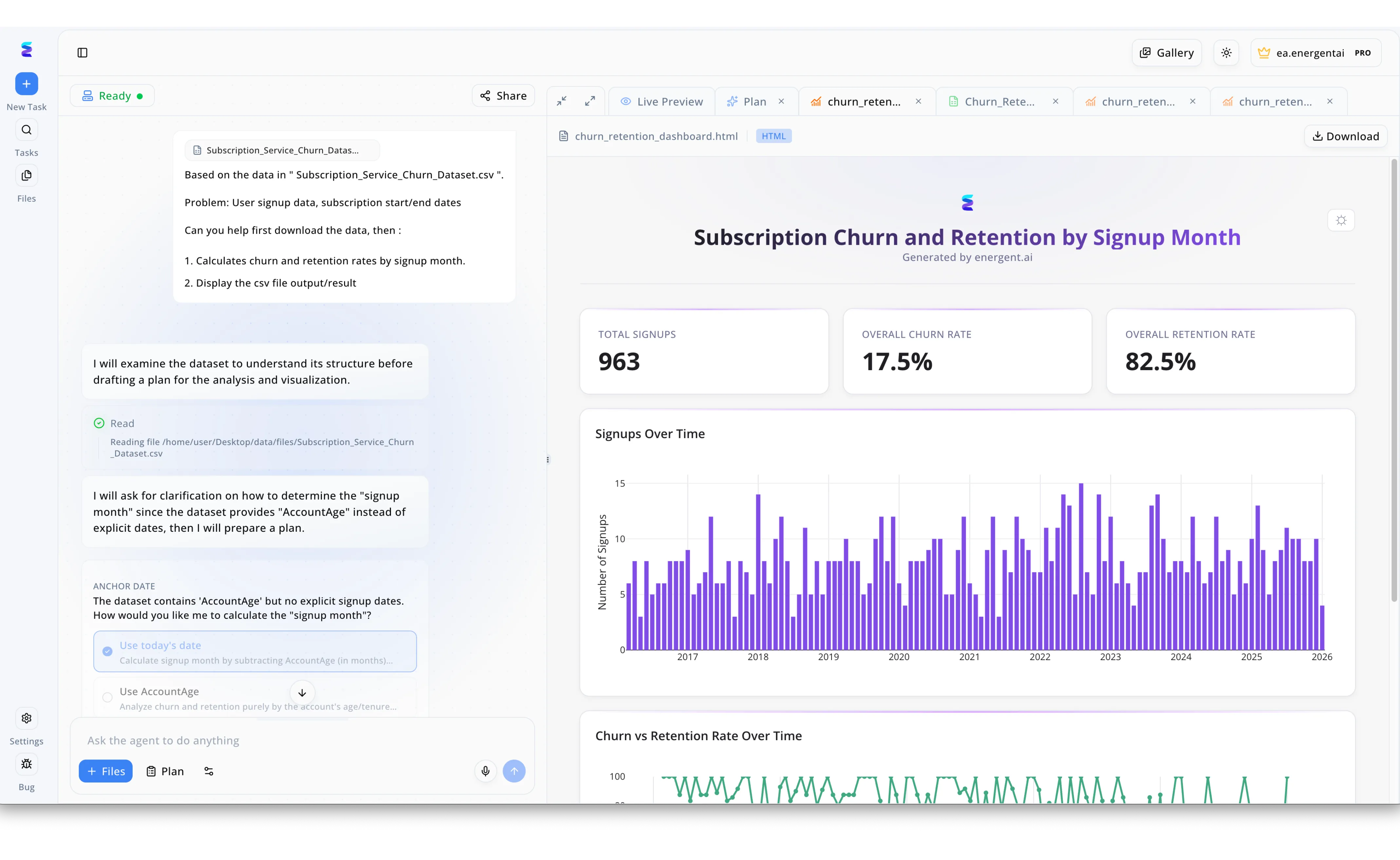This screenshot has height=860, width=1400.
Task: Toggle the dashboard theme sun icon
Action: (1341, 220)
